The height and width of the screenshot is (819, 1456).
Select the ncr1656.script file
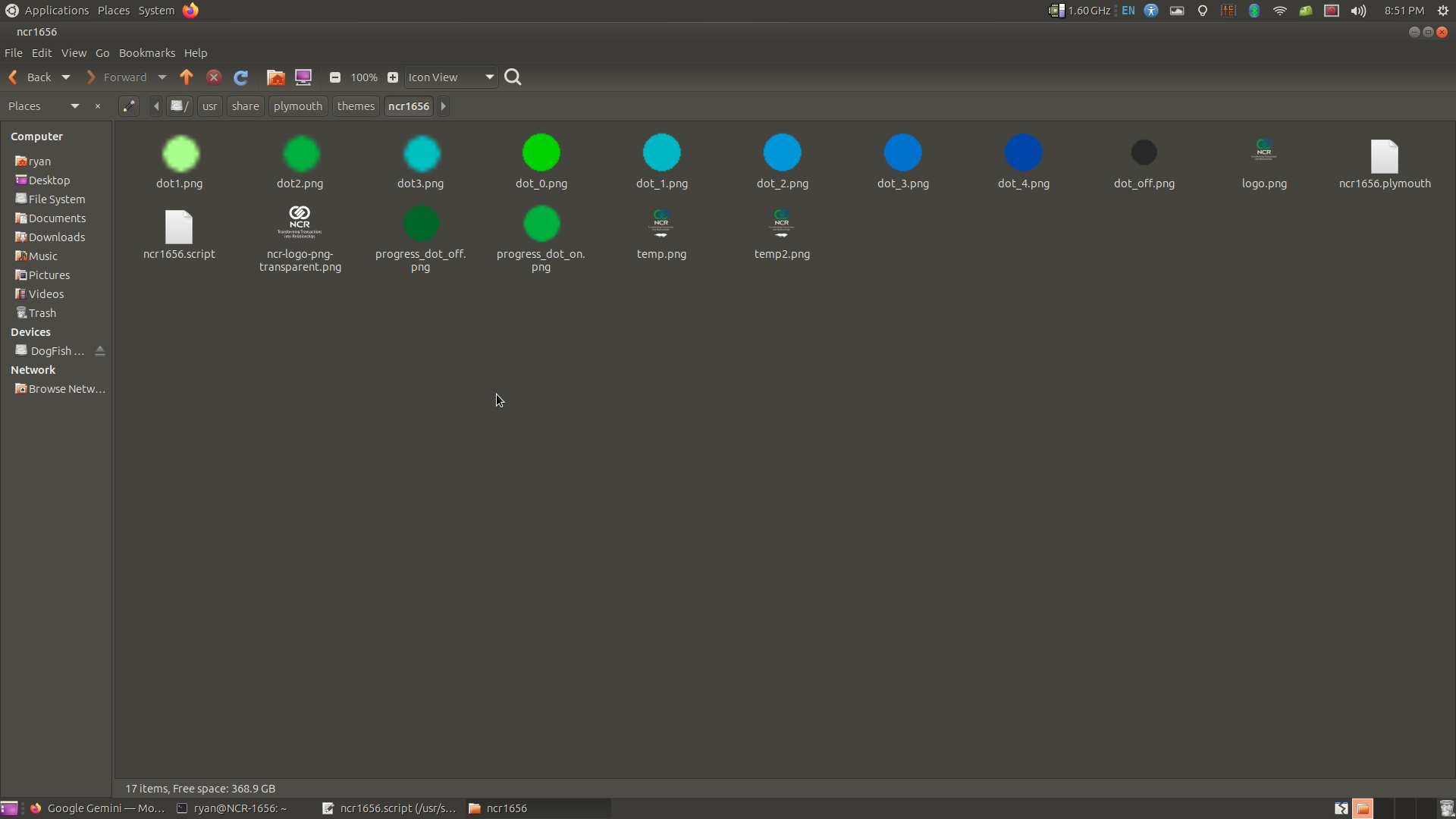pos(179,227)
